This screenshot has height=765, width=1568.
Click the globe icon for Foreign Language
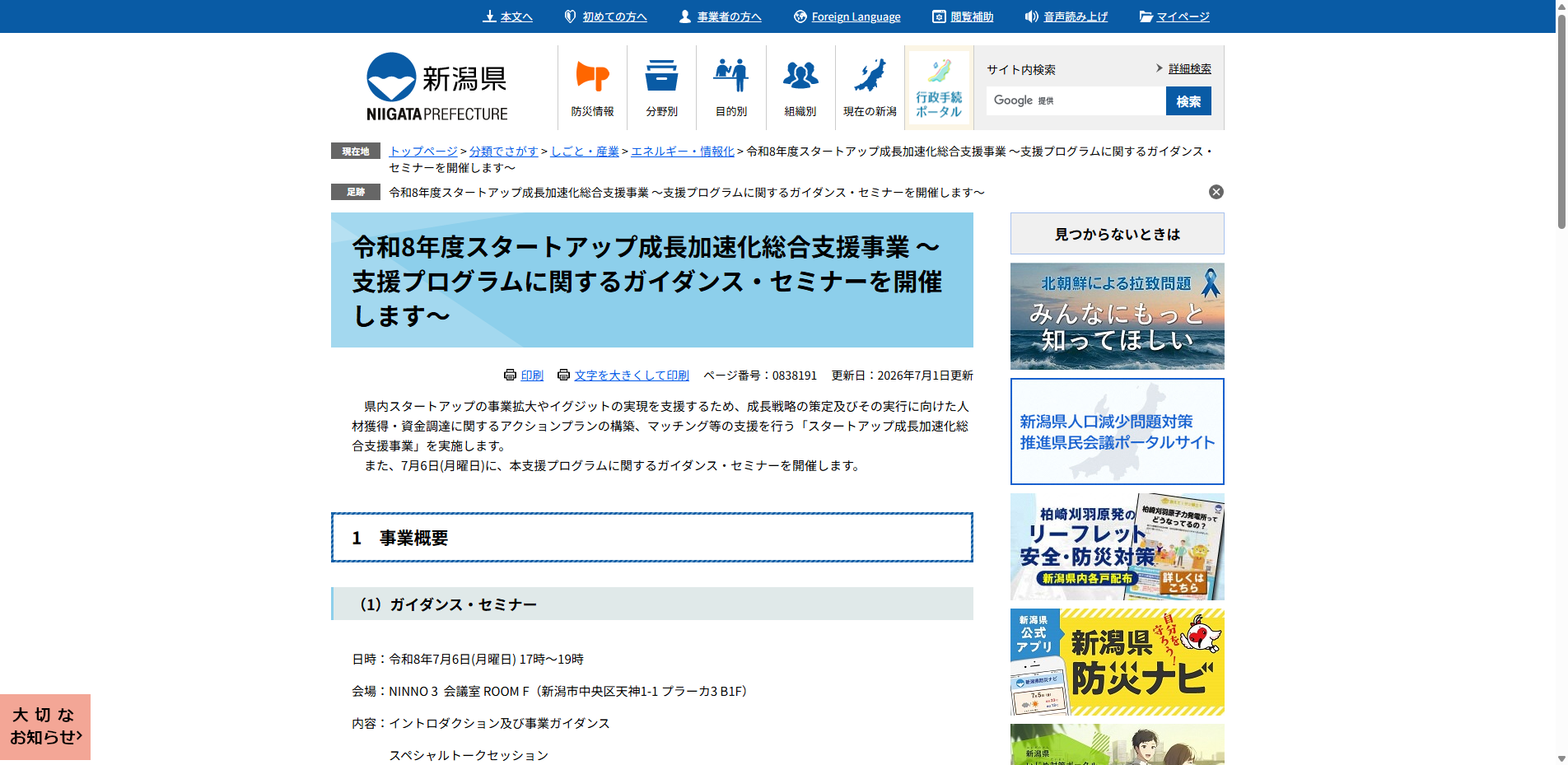point(800,16)
